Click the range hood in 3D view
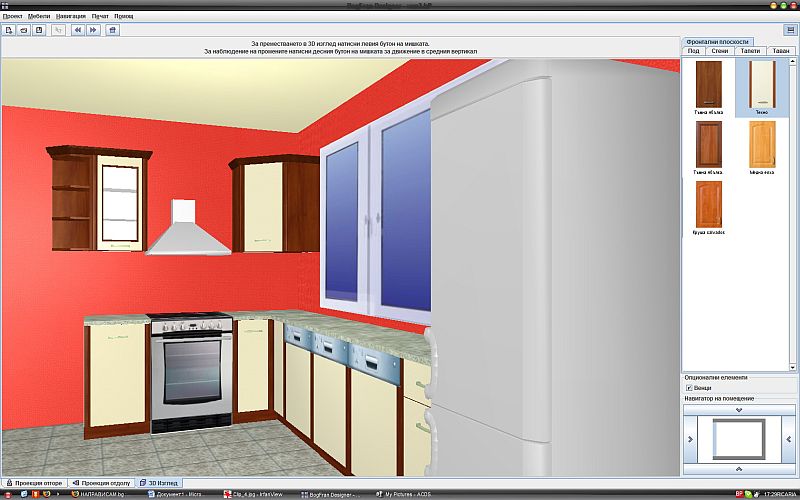800x500 pixels. pyautogui.click(x=188, y=228)
